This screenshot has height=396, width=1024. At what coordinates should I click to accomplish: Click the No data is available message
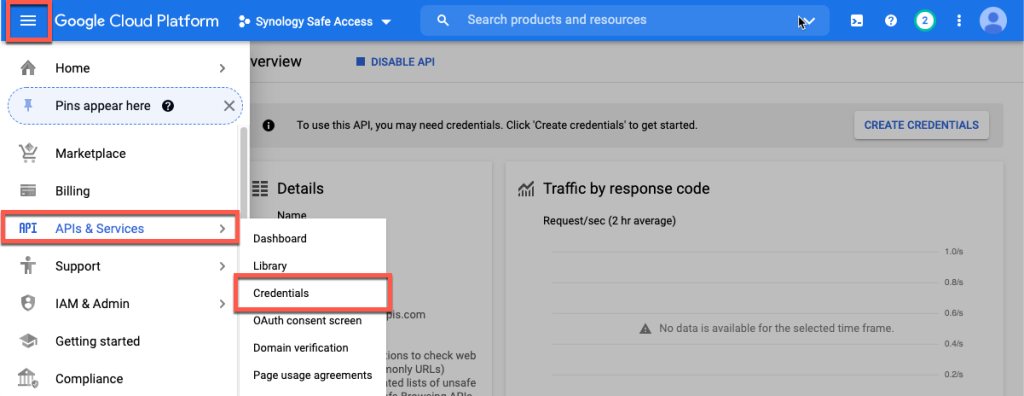pyautogui.click(x=776, y=328)
